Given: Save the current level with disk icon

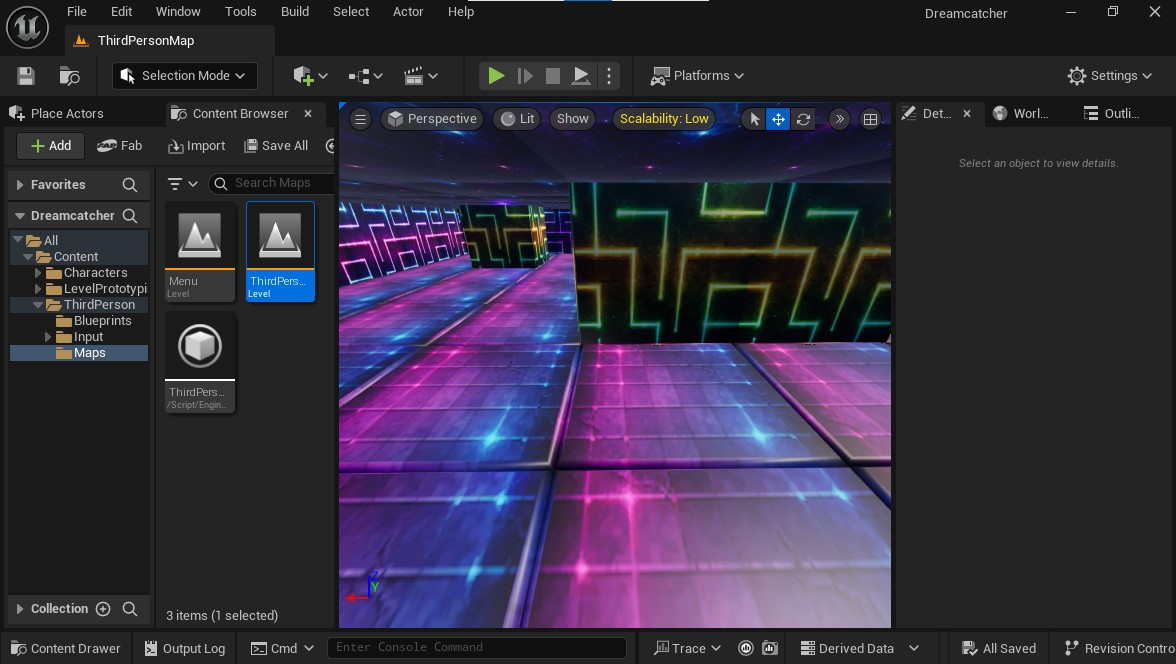Looking at the screenshot, I should click(27, 76).
